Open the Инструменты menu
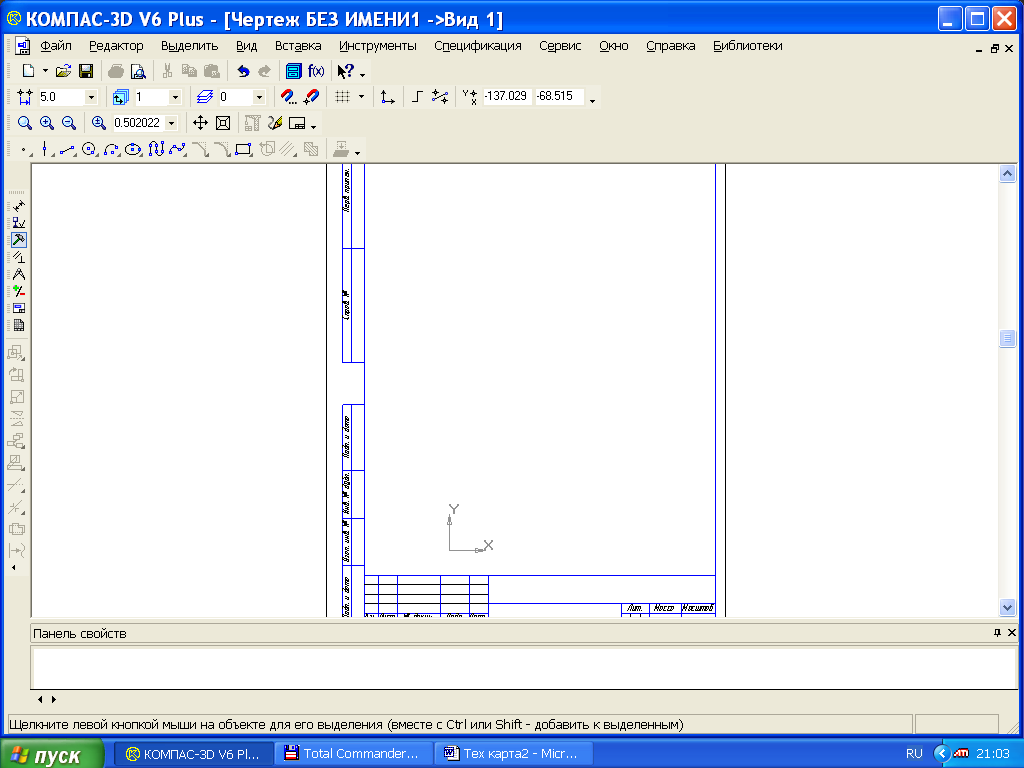The image size is (1024, 768). [x=377, y=46]
